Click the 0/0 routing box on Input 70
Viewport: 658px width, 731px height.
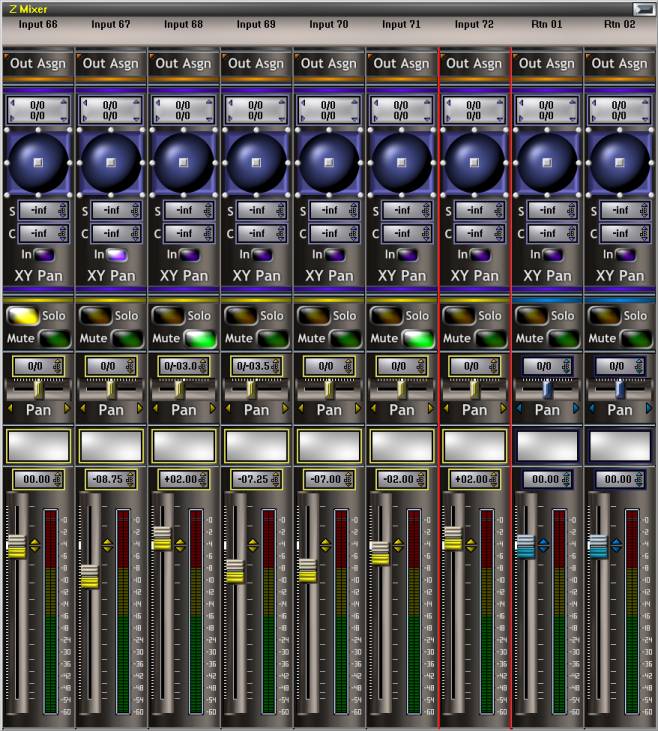tap(328, 108)
